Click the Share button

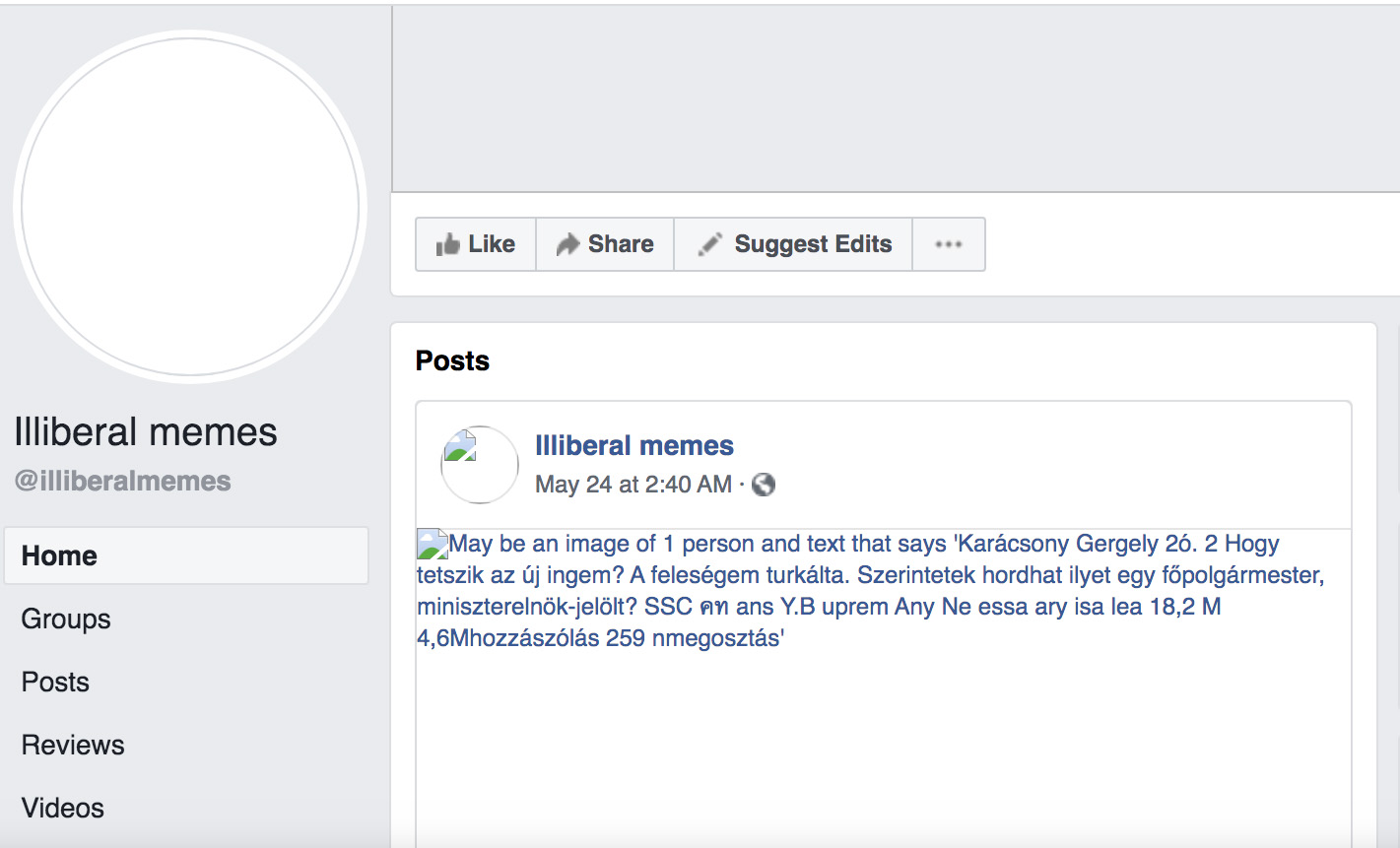pos(605,244)
